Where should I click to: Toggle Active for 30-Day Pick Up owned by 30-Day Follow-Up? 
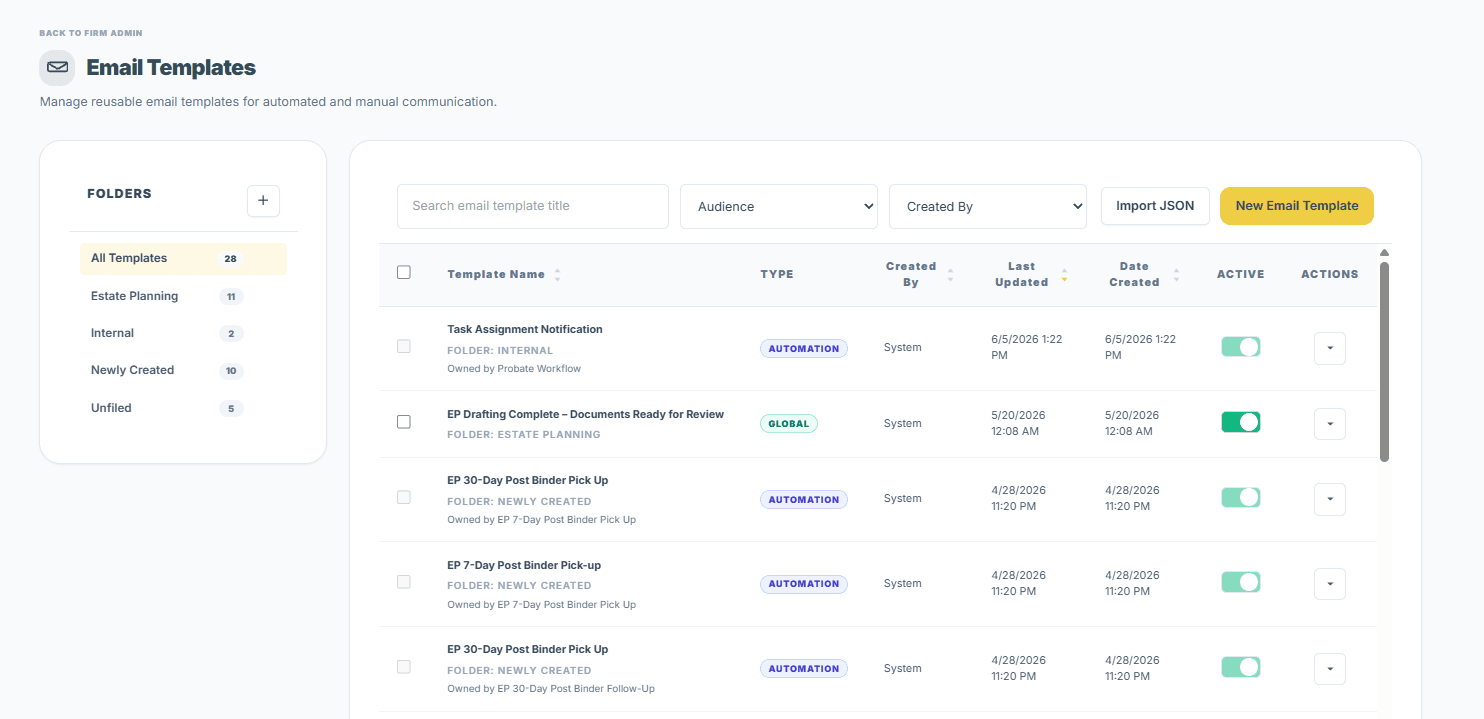coord(1240,667)
